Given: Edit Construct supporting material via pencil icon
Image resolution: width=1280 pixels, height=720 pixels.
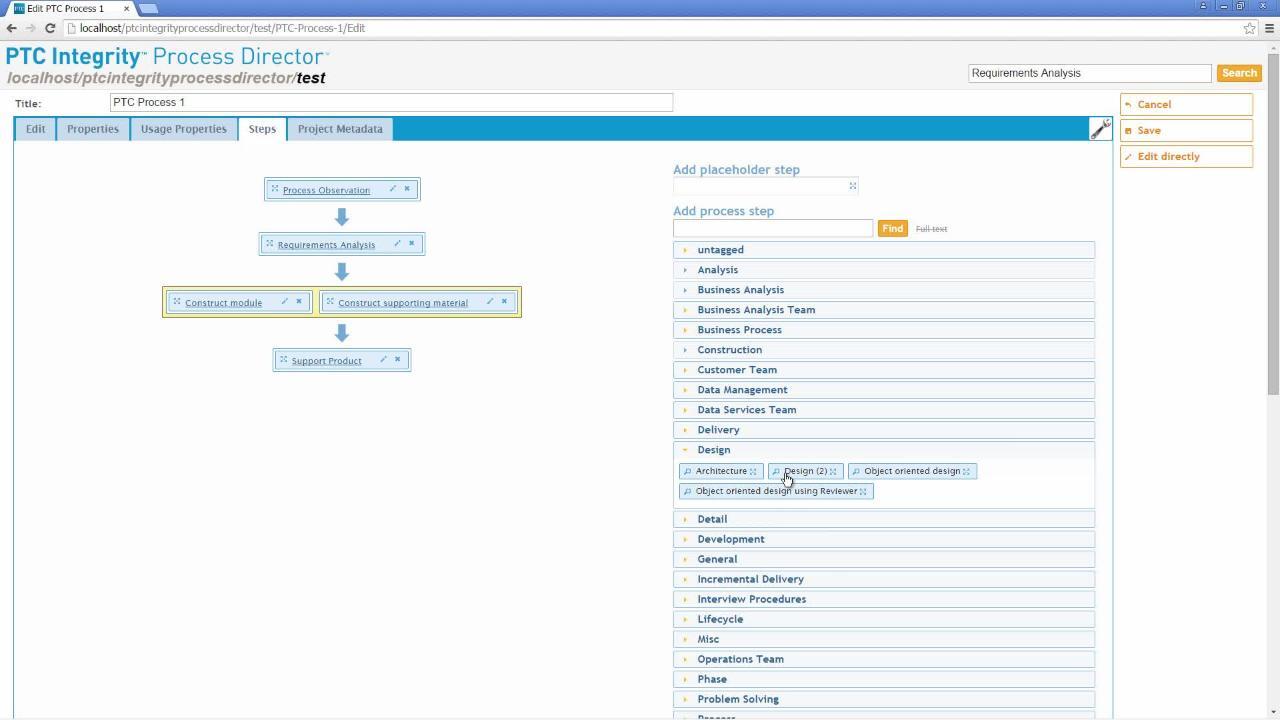Looking at the screenshot, I should pyautogui.click(x=490, y=301).
